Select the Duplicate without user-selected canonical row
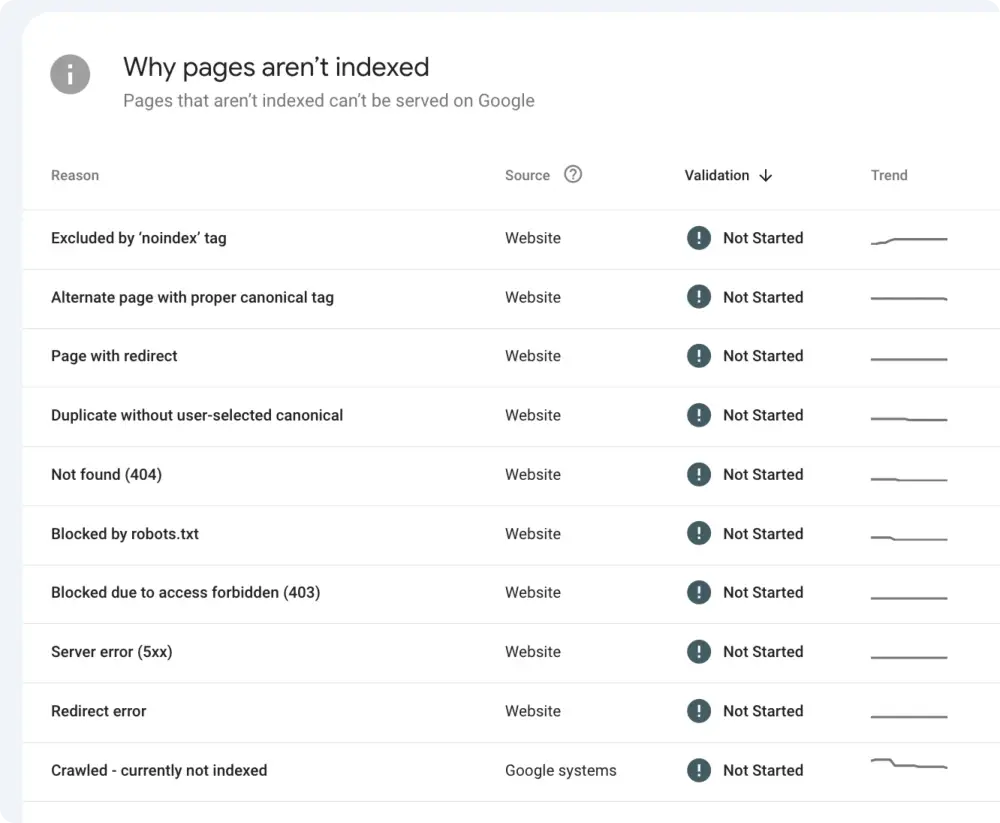The image size is (1000, 823). 197,415
